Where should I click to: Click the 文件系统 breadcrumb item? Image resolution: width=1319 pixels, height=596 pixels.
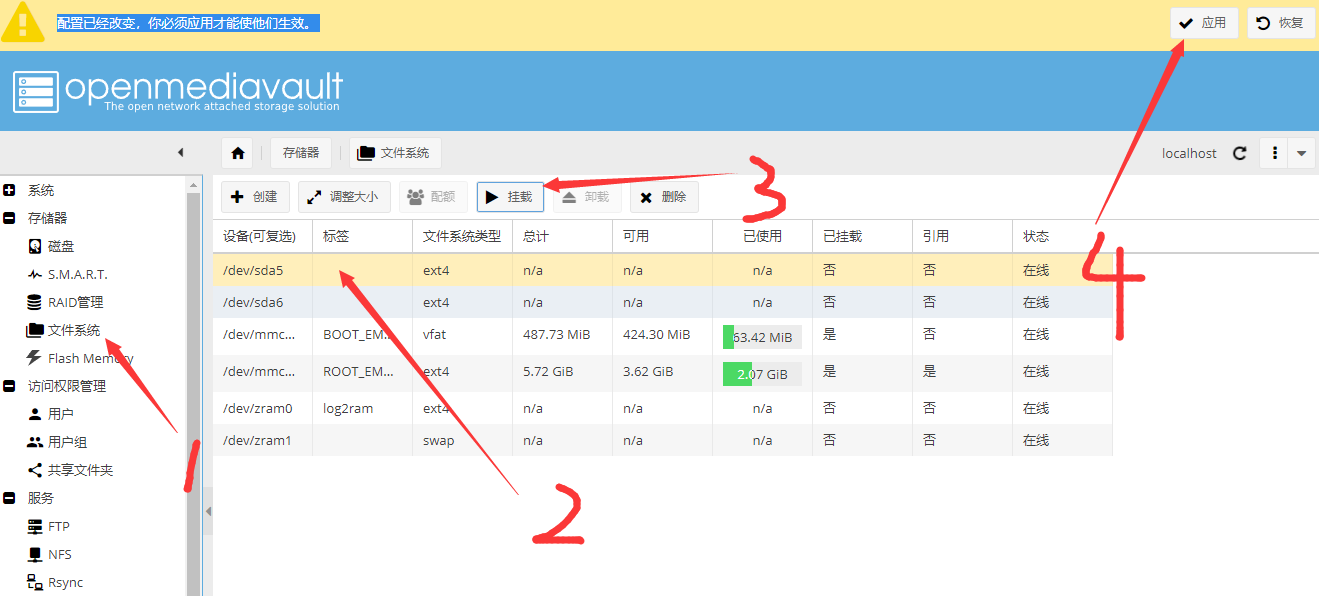coord(395,153)
